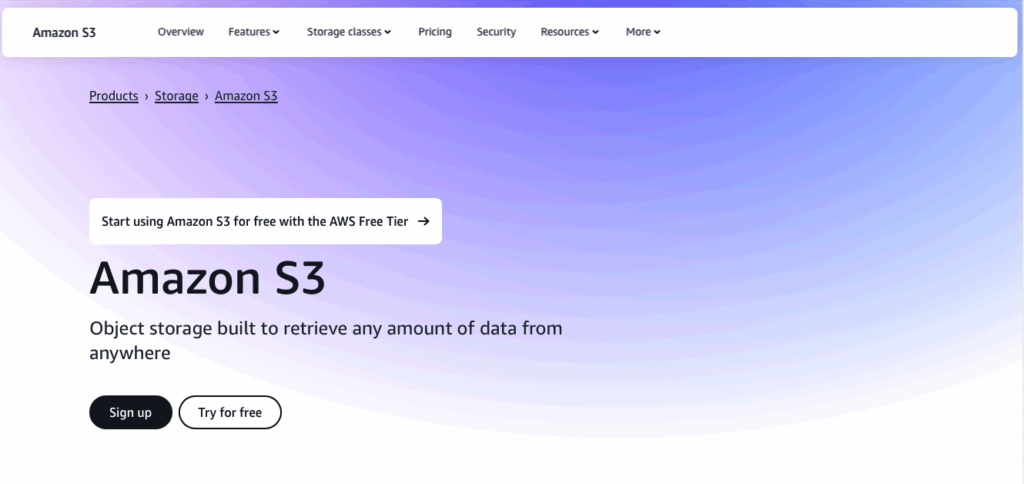Expand the Storage classes dropdown
The image size is (1024, 484).
[x=349, y=31]
